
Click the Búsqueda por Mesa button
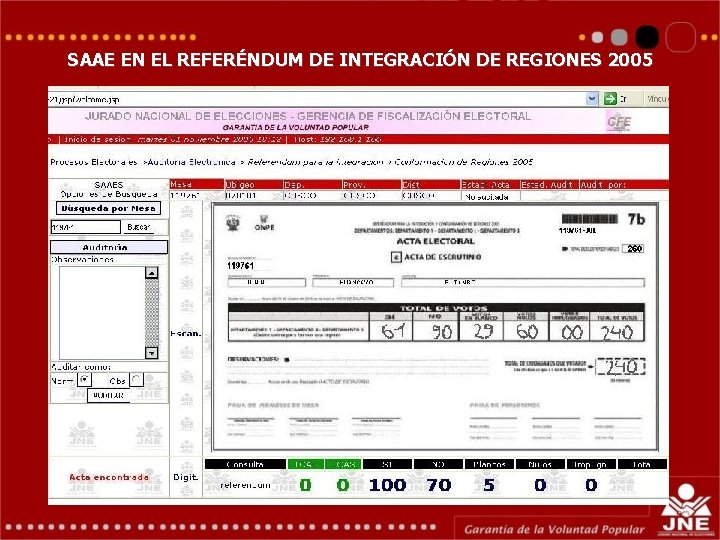point(108,208)
